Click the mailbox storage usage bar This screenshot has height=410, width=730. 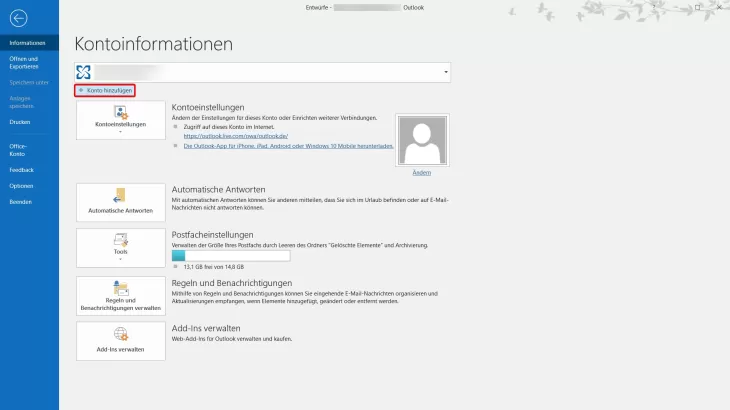coord(248,256)
